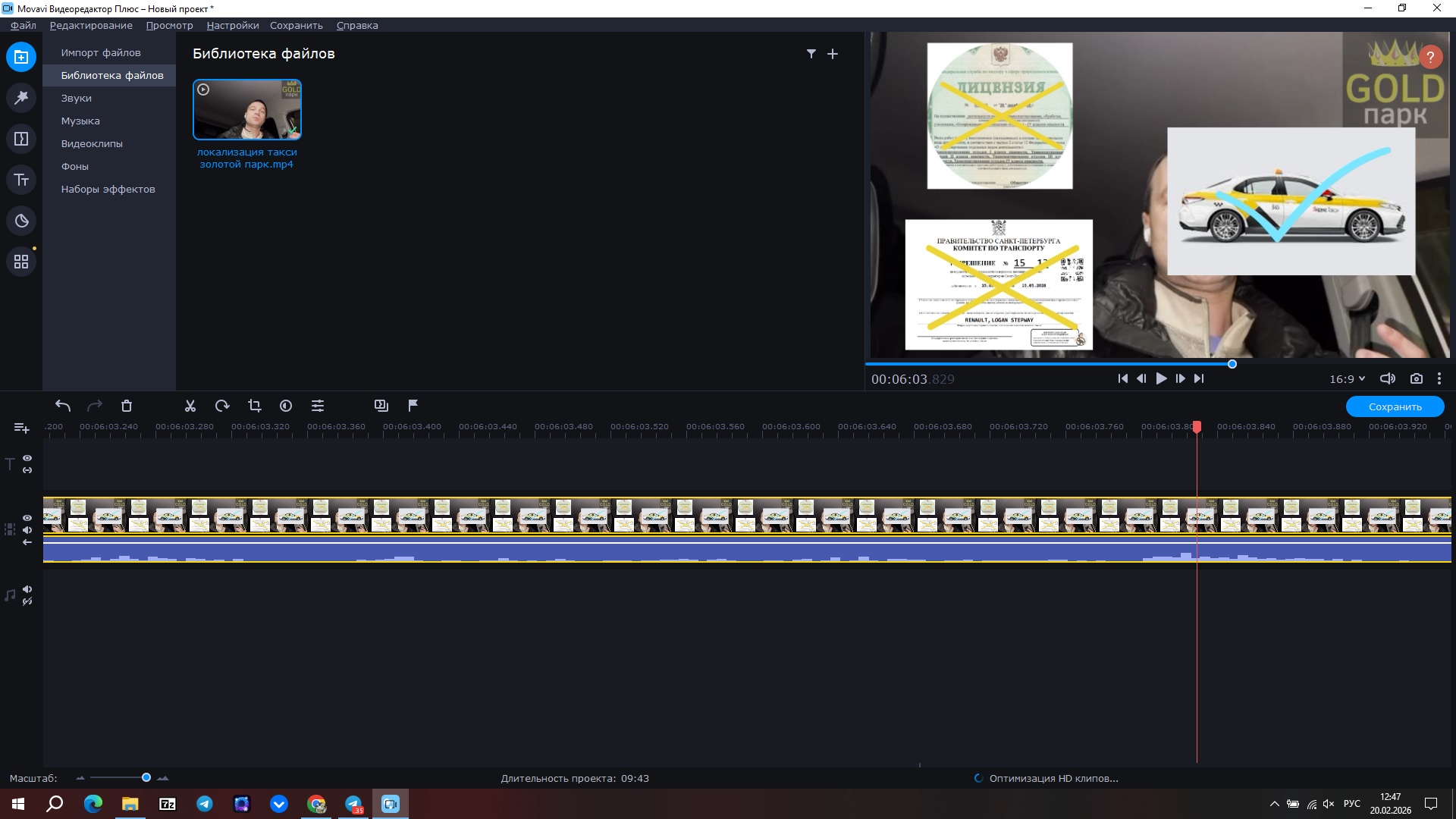
Task: Mute the audio track speaker icon
Action: [x=27, y=589]
